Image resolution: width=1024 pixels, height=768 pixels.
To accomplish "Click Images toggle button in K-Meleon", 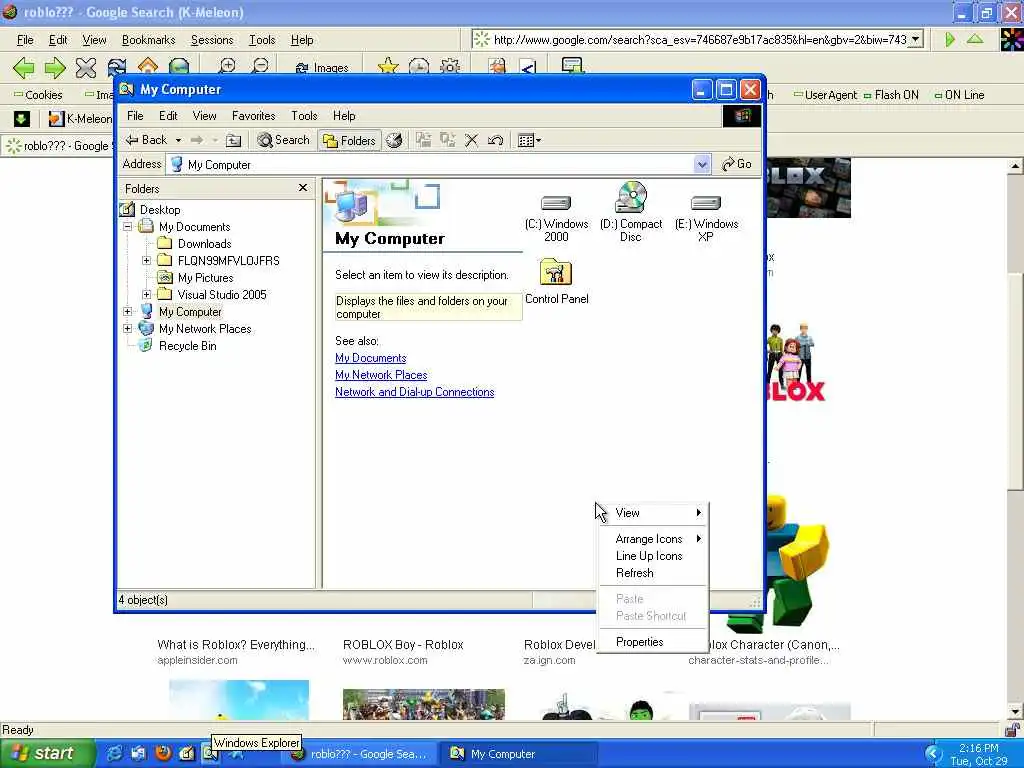I will click(322, 67).
